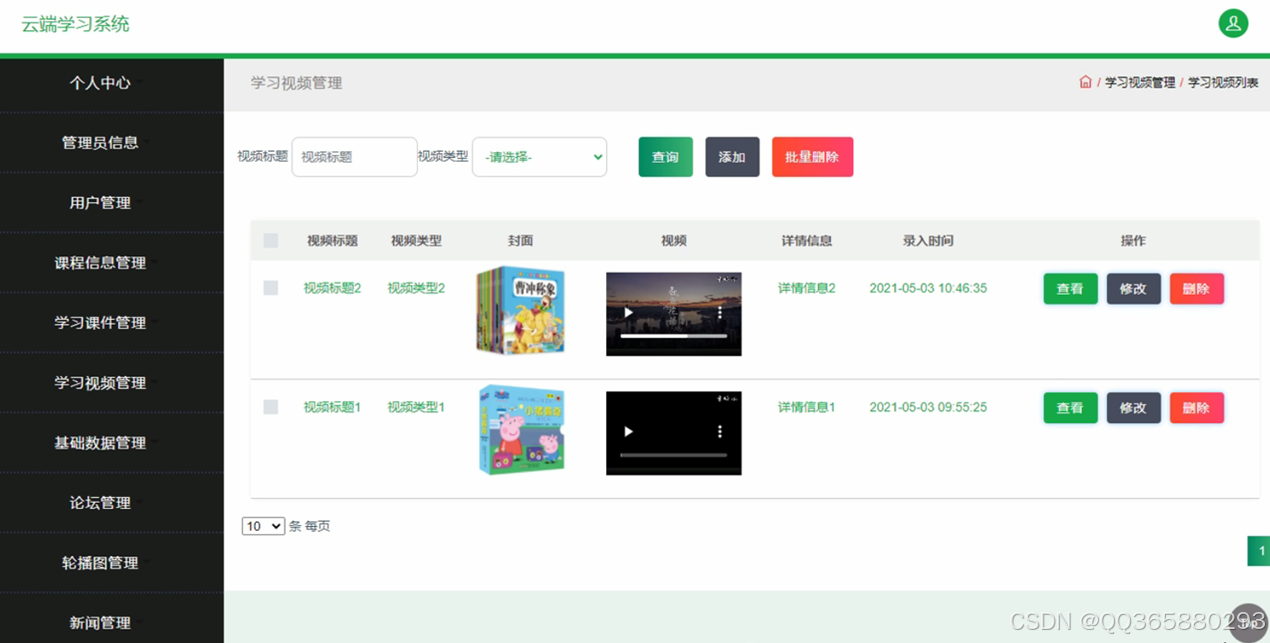Click the 添加 button to add a video
The width and height of the screenshot is (1270, 643).
pyautogui.click(x=732, y=157)
